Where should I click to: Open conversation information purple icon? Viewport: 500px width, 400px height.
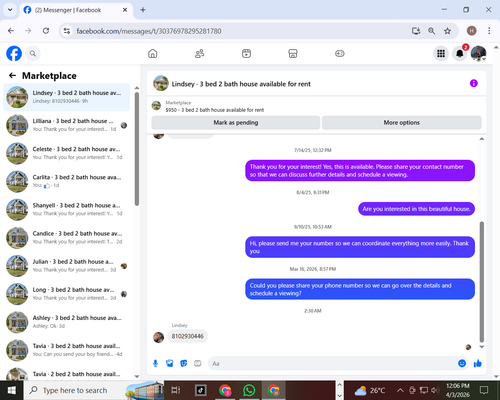(474, 83)
